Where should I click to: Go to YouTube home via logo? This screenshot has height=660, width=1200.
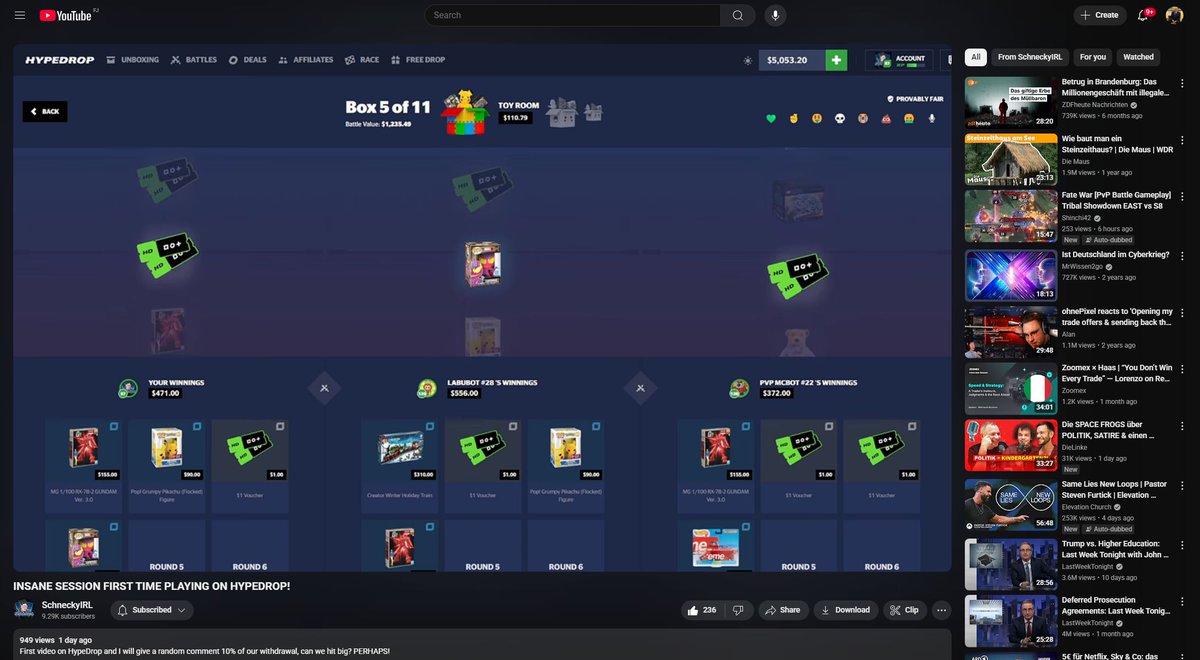(68, 15)
